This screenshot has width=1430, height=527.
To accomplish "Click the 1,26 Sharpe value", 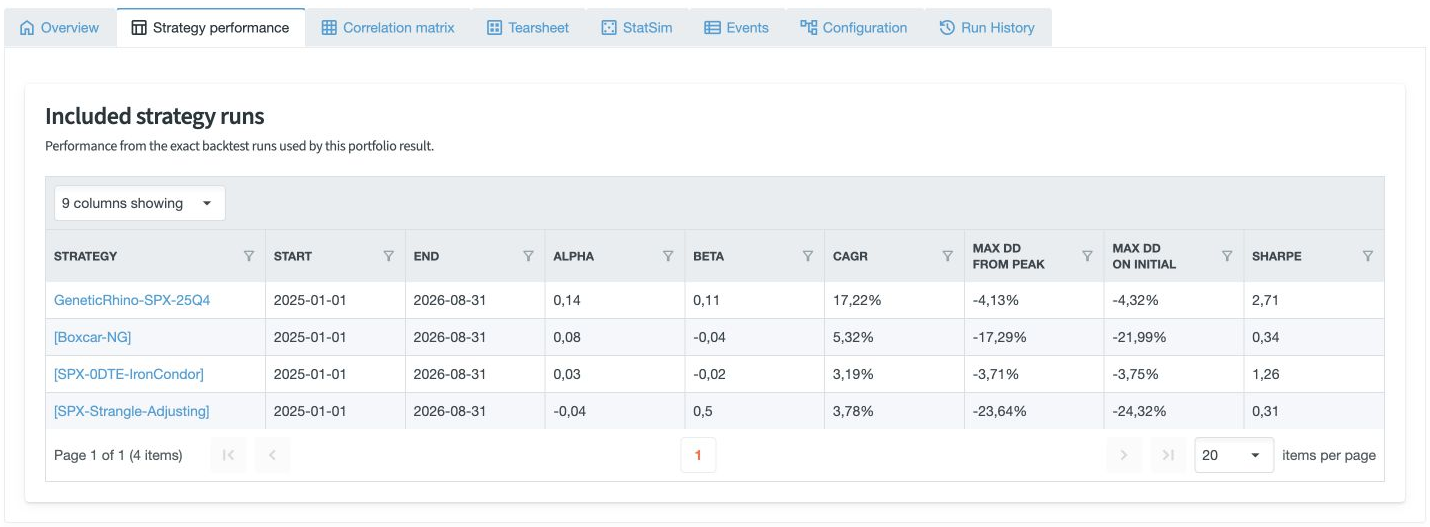I will tap(1265, 374).
